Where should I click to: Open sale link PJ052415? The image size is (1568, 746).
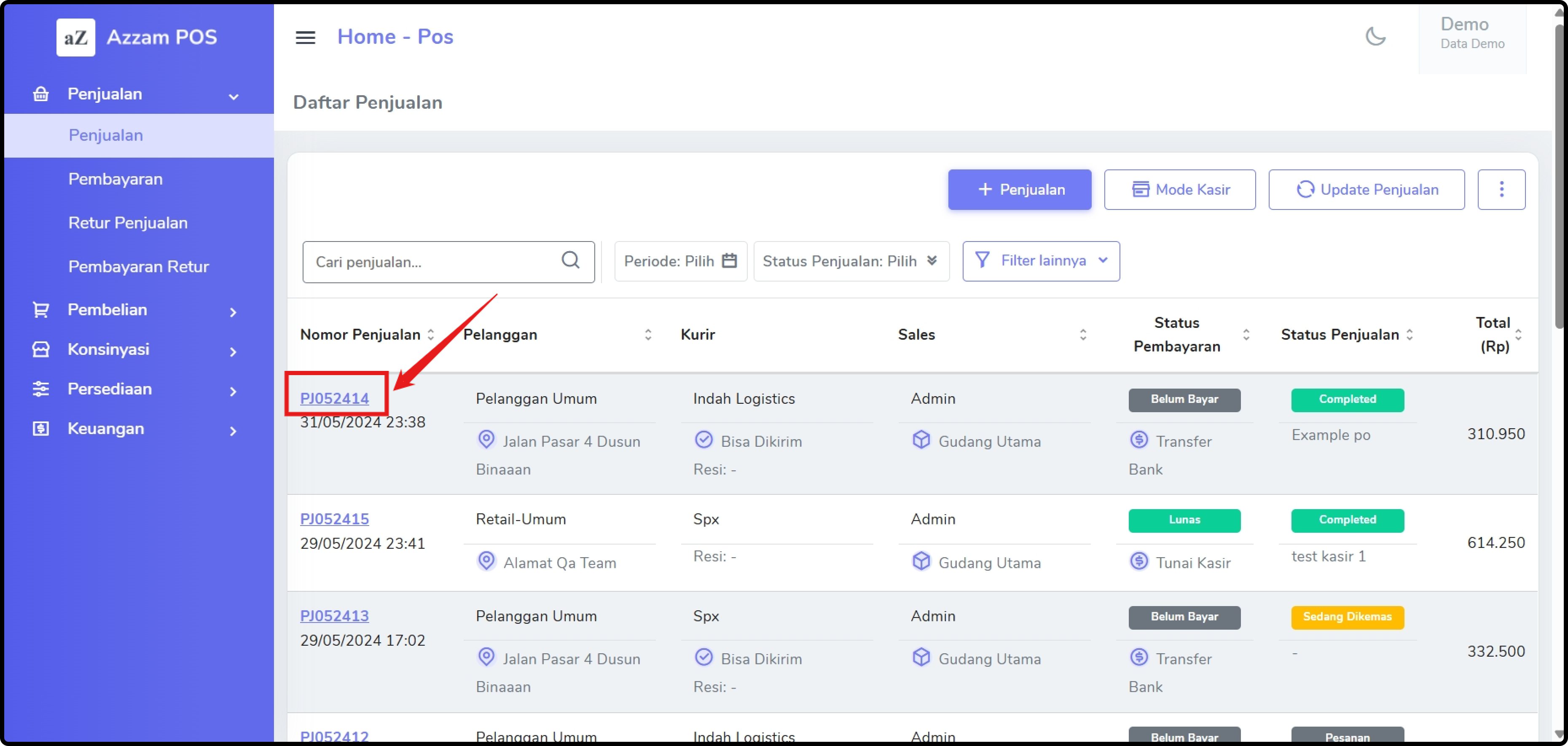point(334,519)
